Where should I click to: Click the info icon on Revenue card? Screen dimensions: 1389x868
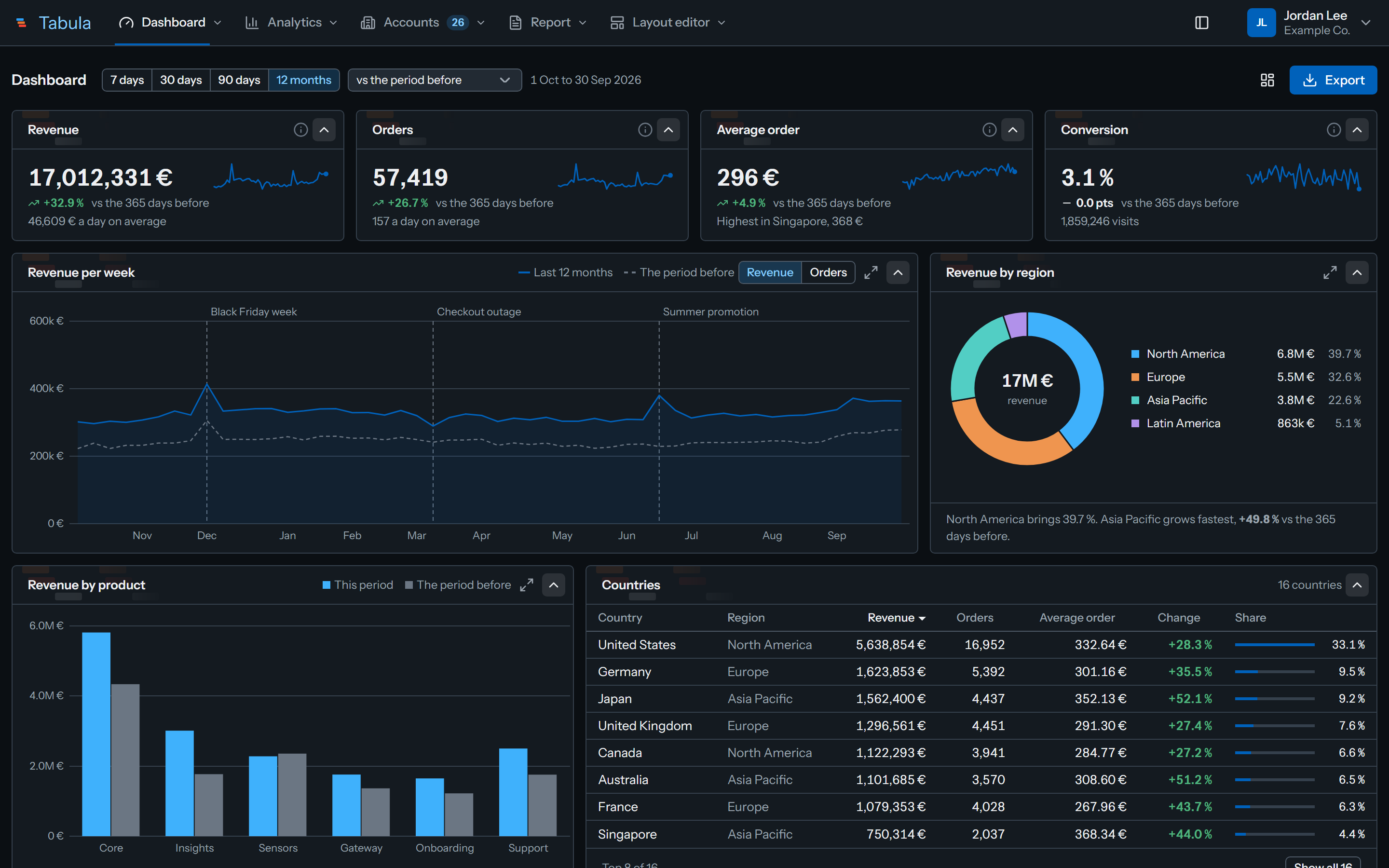[x=301, y=130]
